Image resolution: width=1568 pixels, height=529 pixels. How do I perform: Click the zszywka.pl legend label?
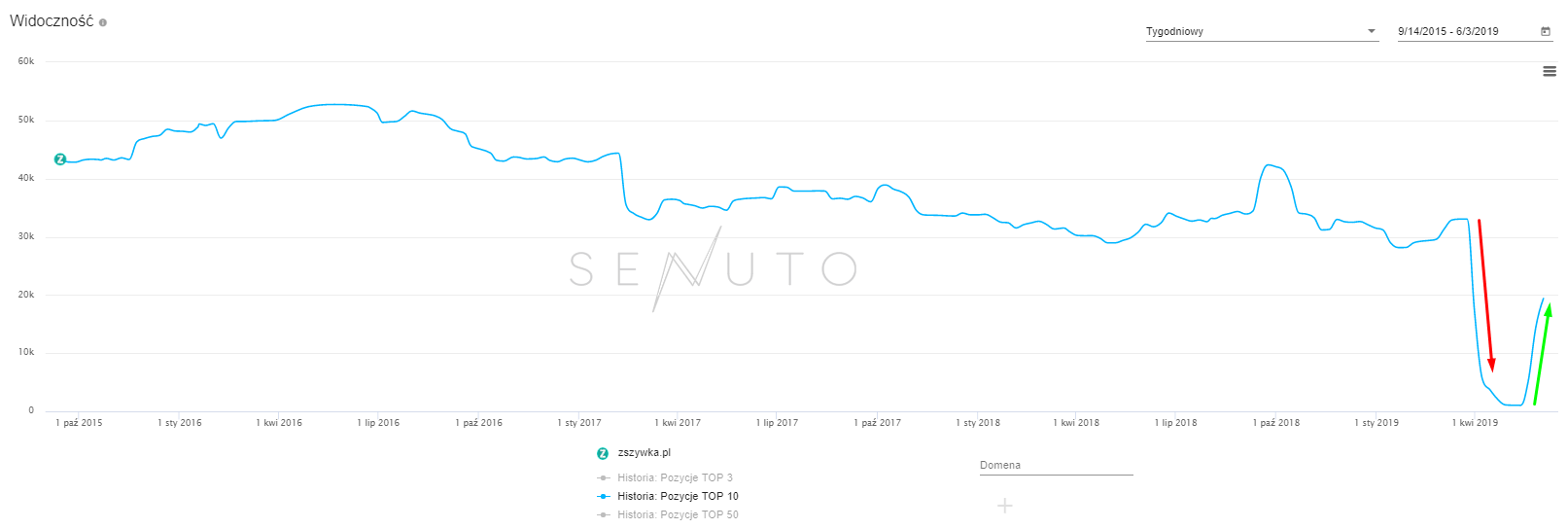(x=645, y=452)
